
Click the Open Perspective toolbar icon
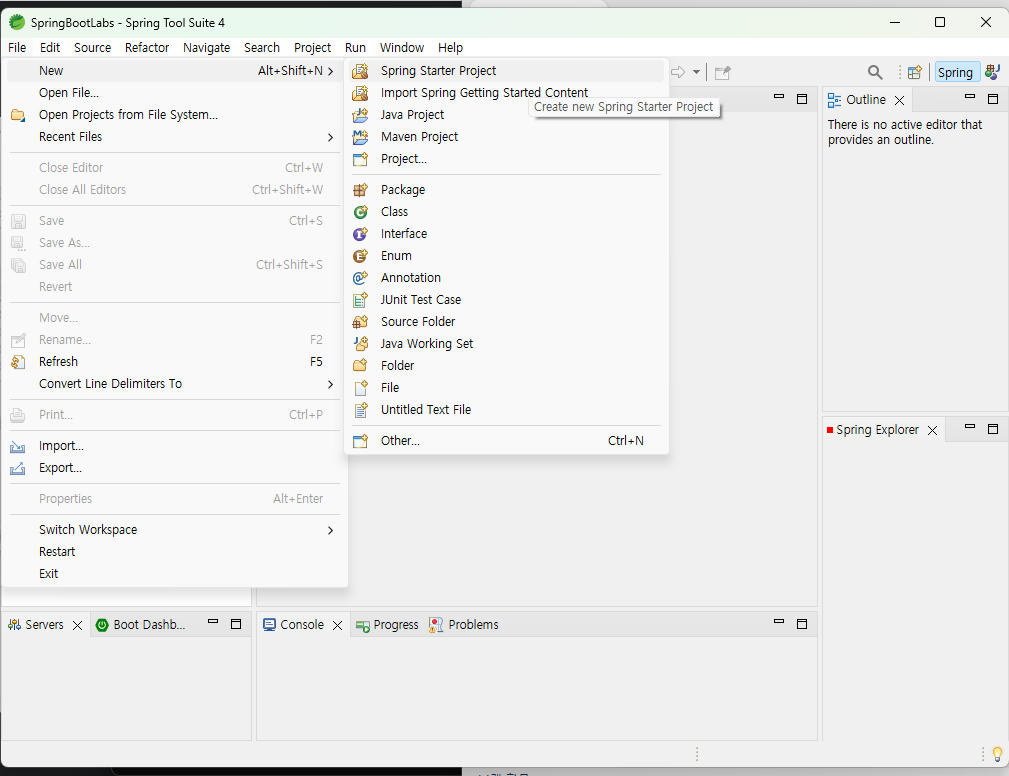click(914, 72)
